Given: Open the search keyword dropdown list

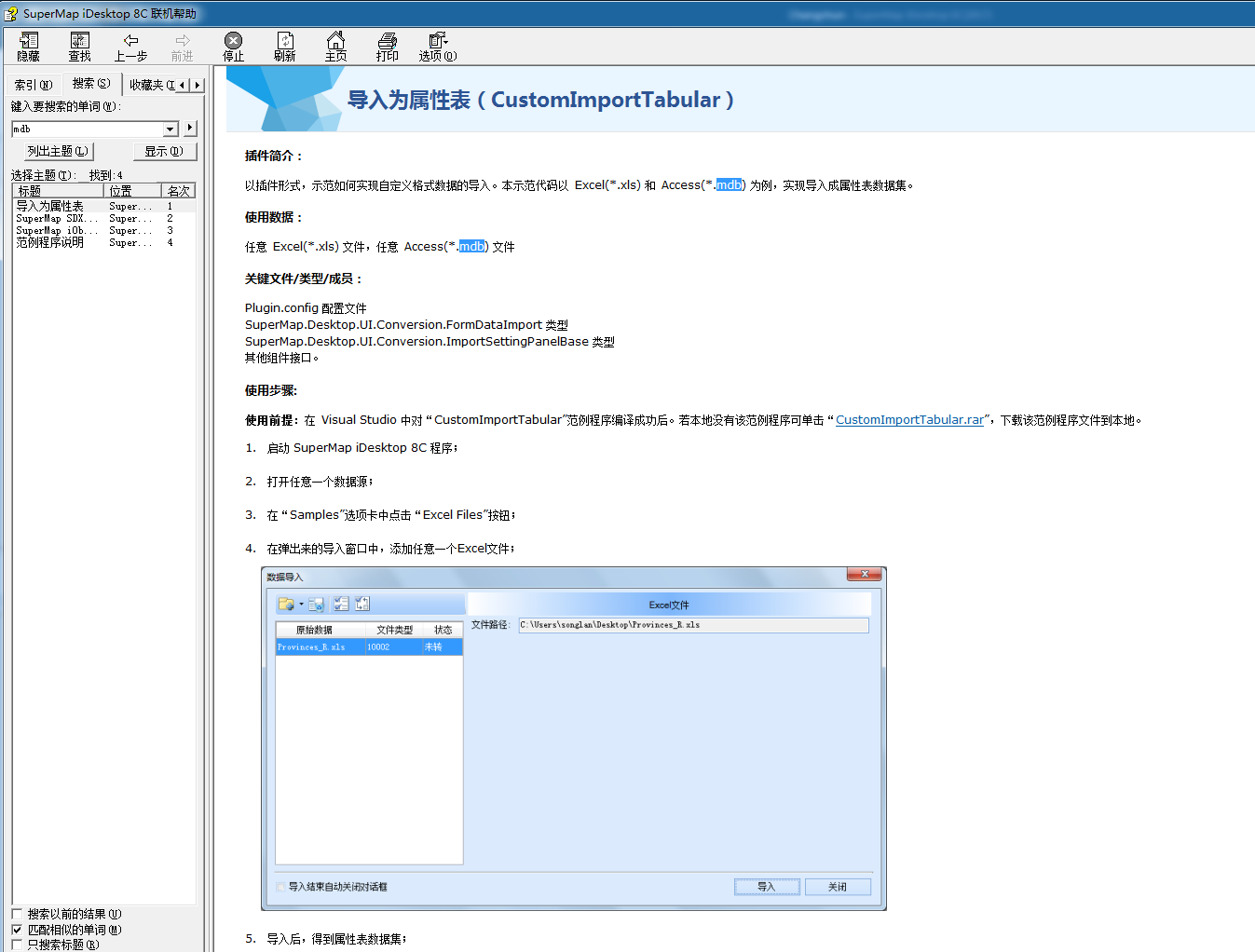Looking at the screenshot, I should point(171,129).
